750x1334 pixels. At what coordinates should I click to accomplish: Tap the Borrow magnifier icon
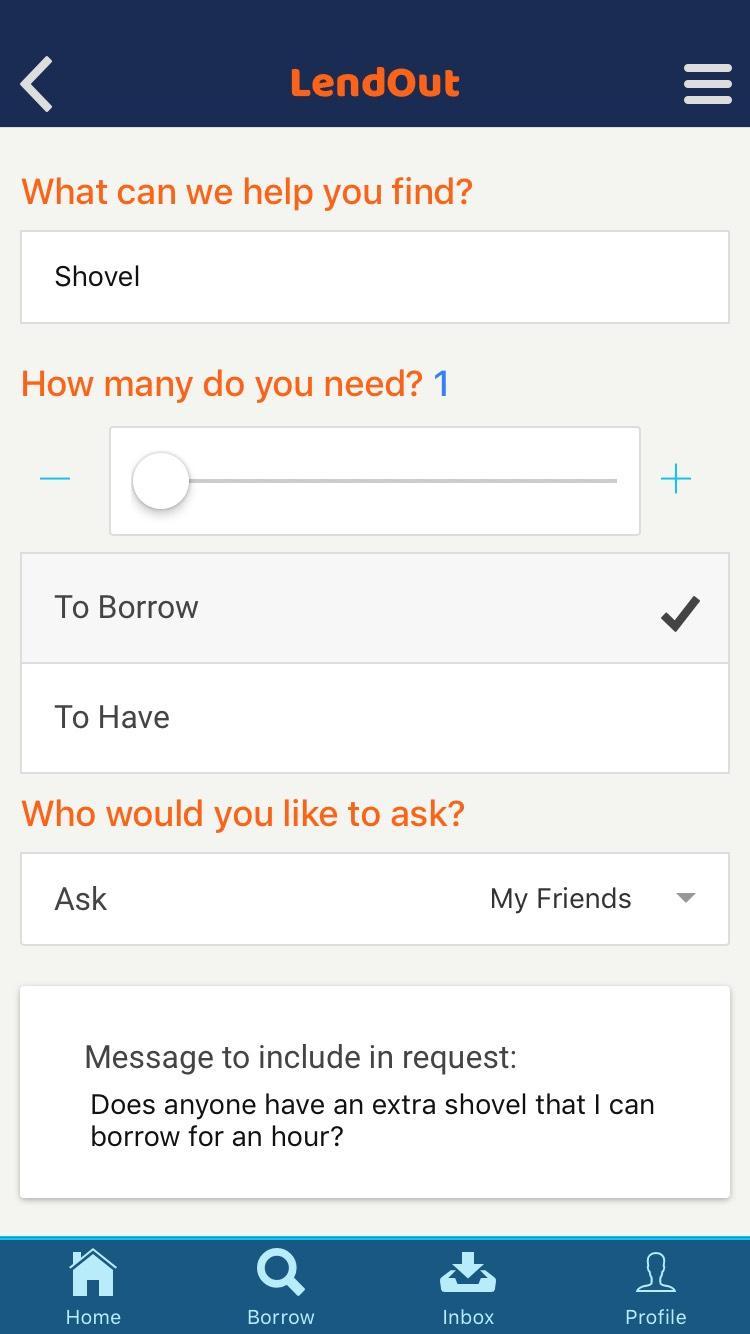[x=280, y=1273]
